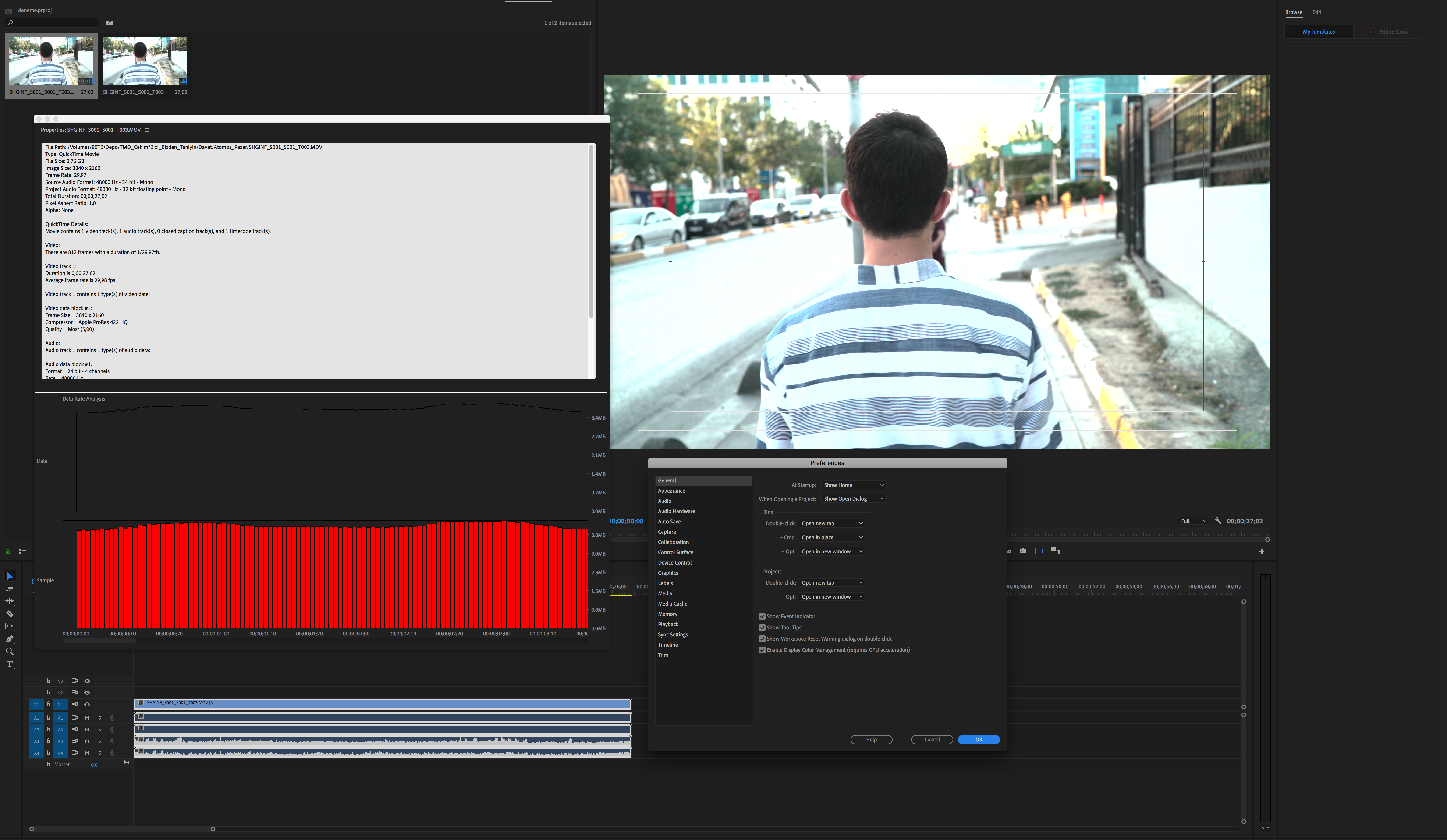Select the Razor tool
The width and height of the screenshot is (1447, 840).
pyautogui.click(x=10, y=614)
